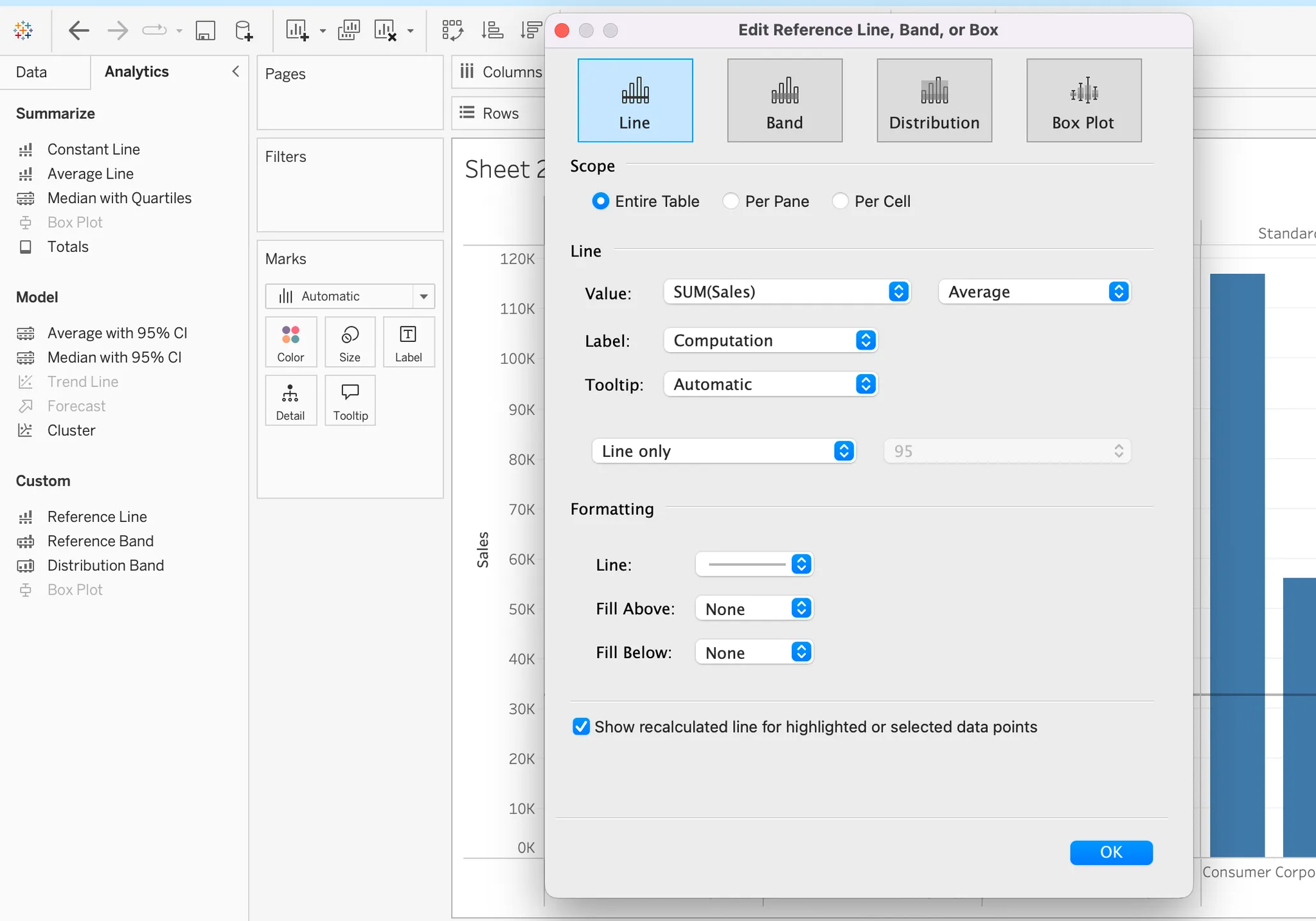This screenshot has width=1316, height=921.
Task: Click the Save icon in toolbar
Action: pos(205,30)
